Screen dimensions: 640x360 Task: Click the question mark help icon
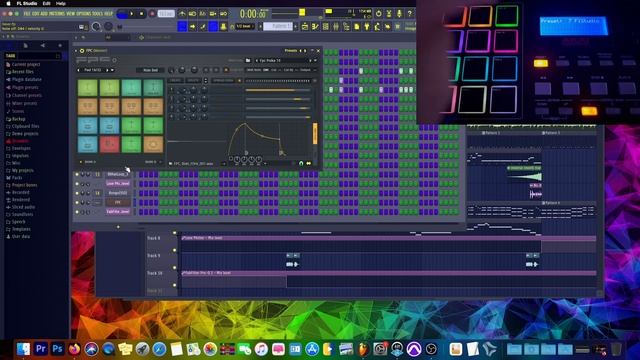click(409, 14)
